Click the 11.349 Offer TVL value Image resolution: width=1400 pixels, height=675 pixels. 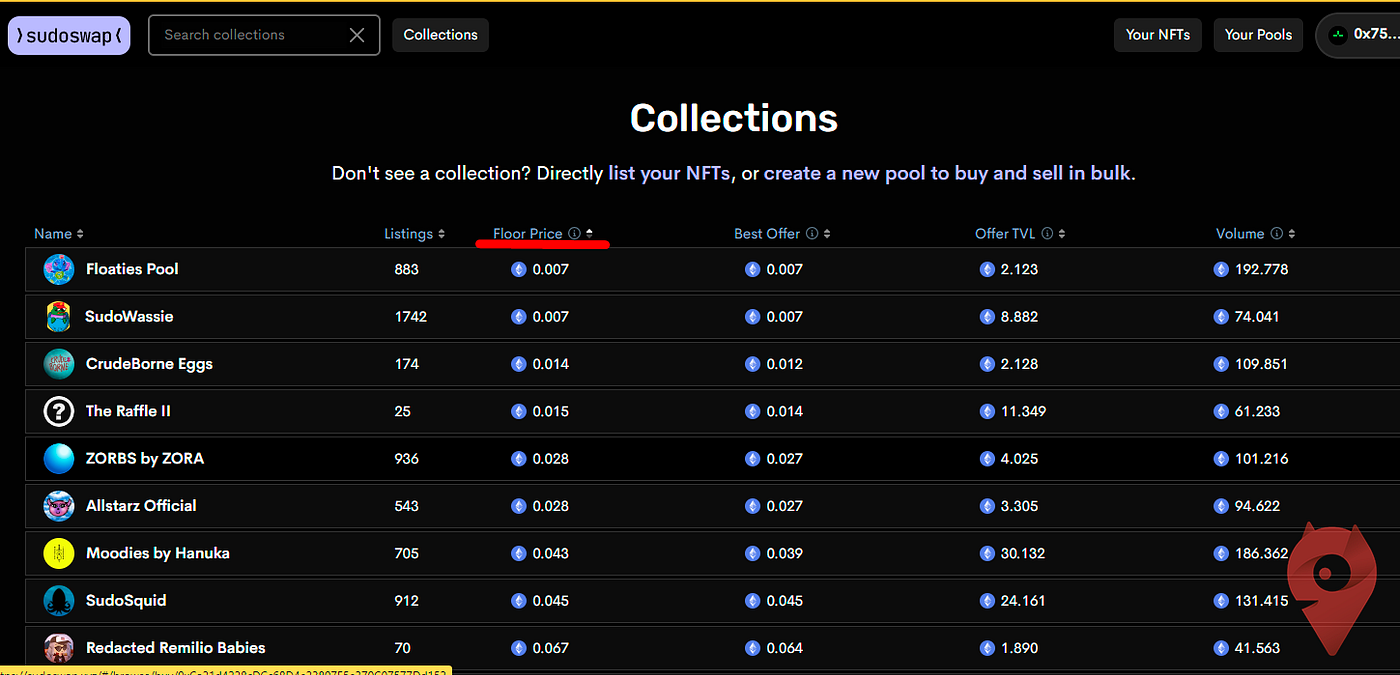tap(1024, 411)
